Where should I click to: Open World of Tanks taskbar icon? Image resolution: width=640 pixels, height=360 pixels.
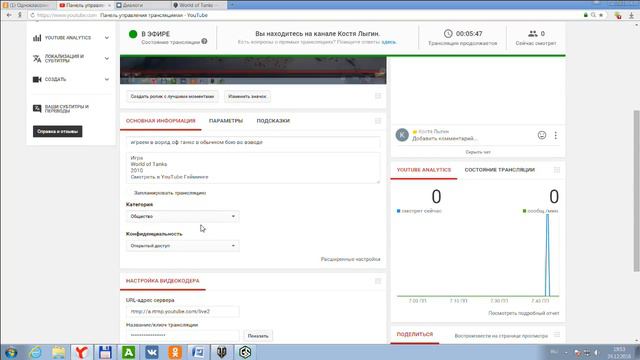222,352
